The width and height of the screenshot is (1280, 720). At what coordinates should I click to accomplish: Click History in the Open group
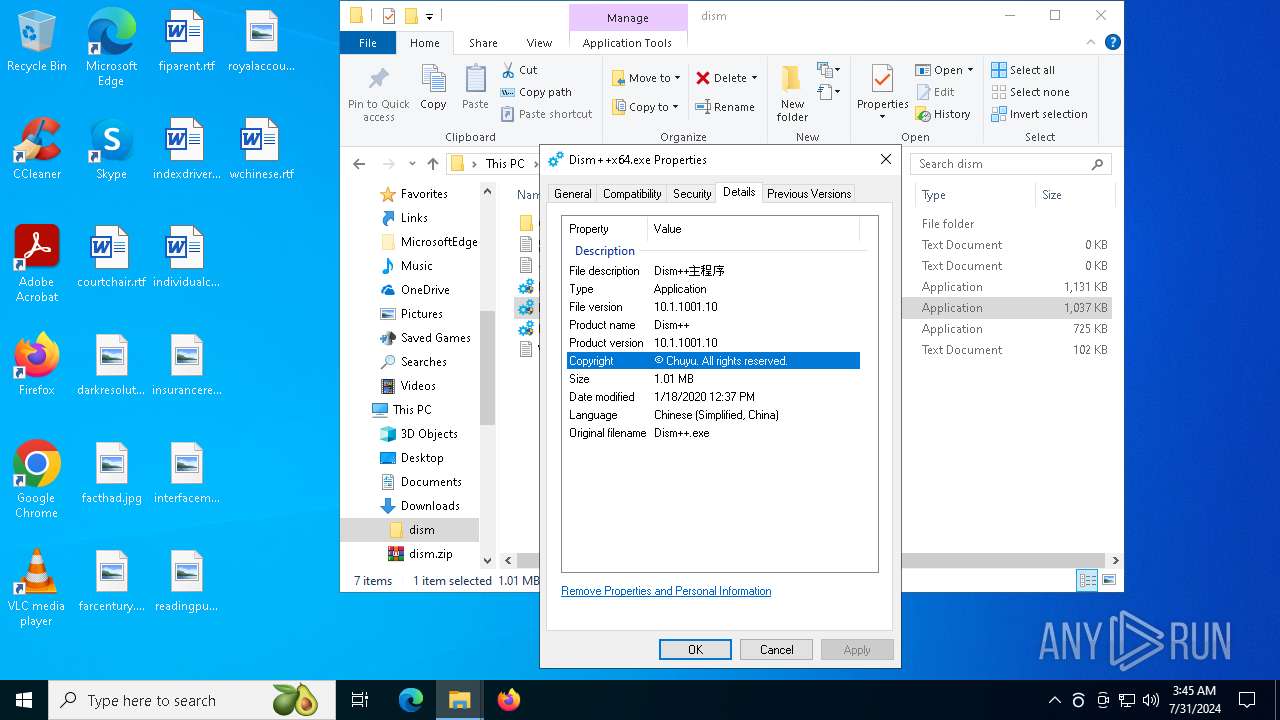click(943, 114)
